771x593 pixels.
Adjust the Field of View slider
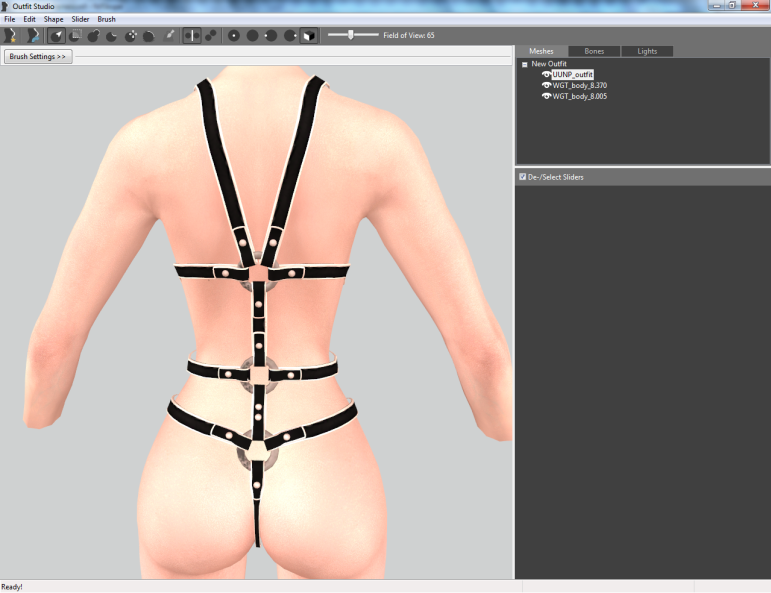pos(353,35)
